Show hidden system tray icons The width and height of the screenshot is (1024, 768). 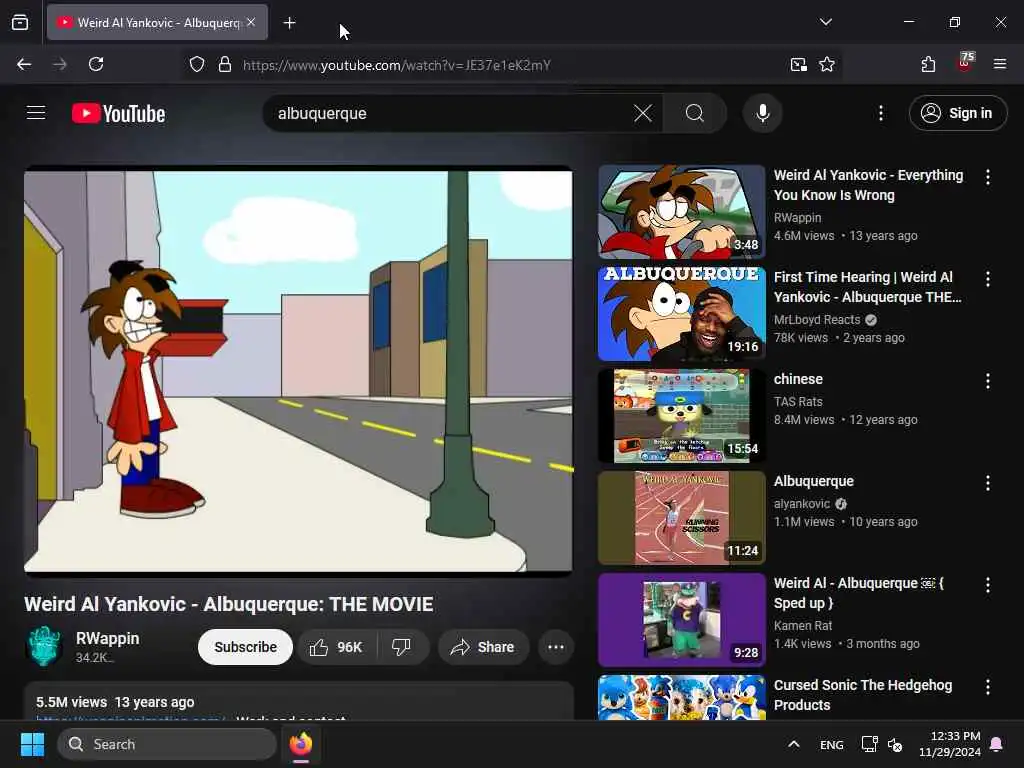793,744
